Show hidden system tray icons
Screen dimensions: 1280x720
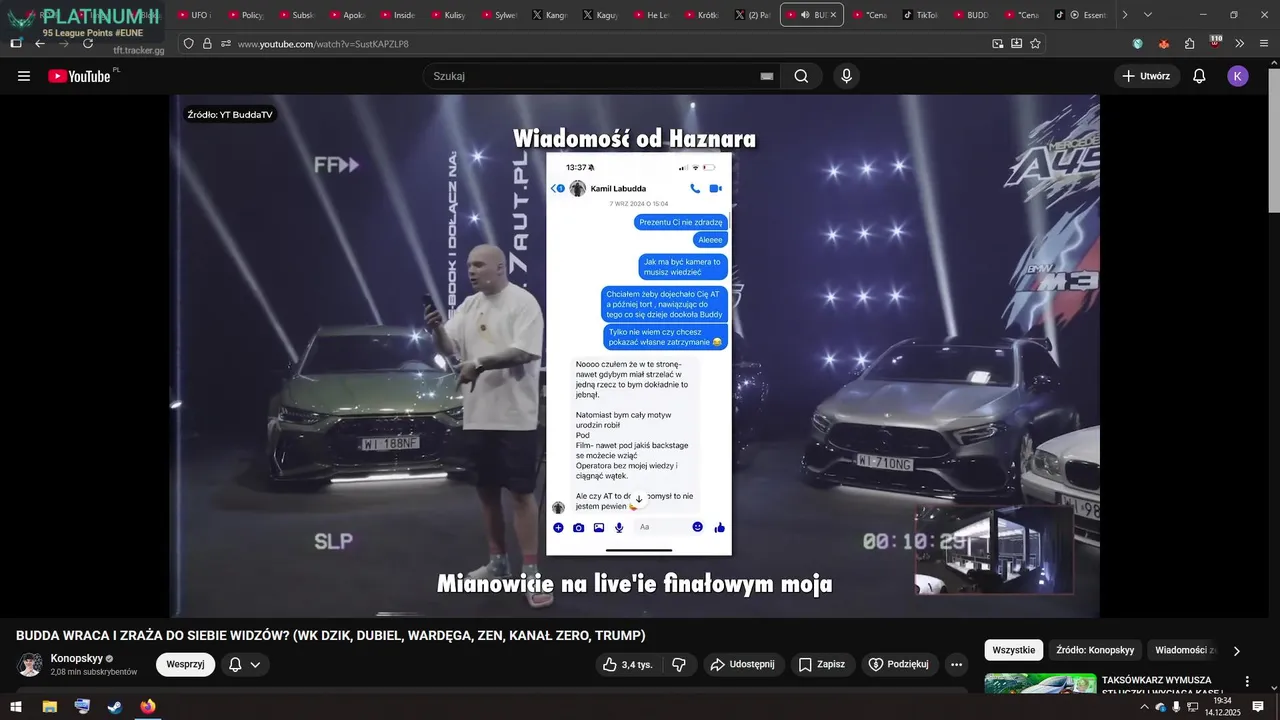1144,706
